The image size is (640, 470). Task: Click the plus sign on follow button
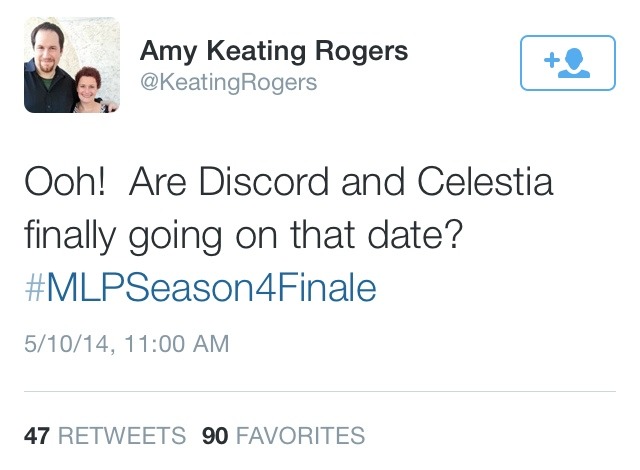pyautogui.click(x=551, y=61)
